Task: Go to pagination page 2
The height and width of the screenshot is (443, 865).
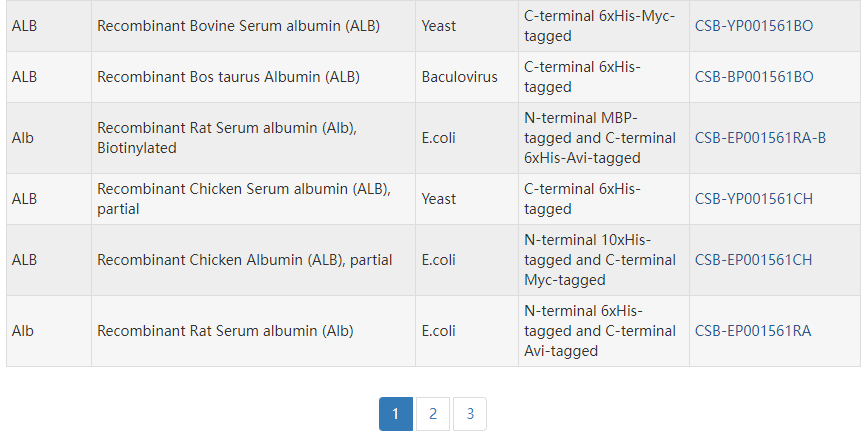Action: (432, 414)
